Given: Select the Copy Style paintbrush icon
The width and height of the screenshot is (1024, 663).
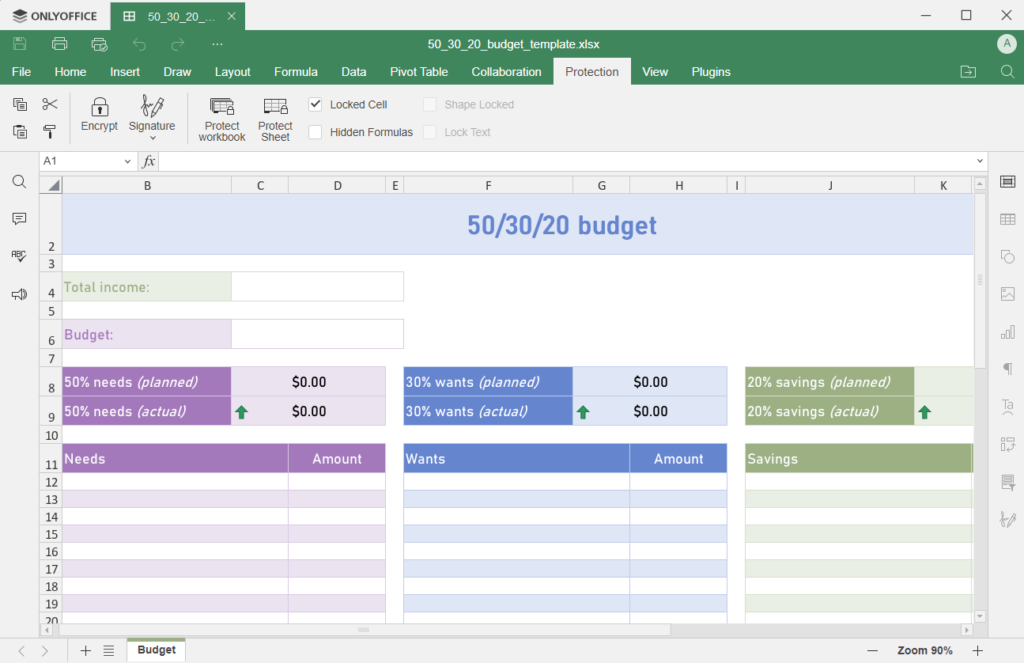Looking at the screenshot, I should (x=50, y=132).
